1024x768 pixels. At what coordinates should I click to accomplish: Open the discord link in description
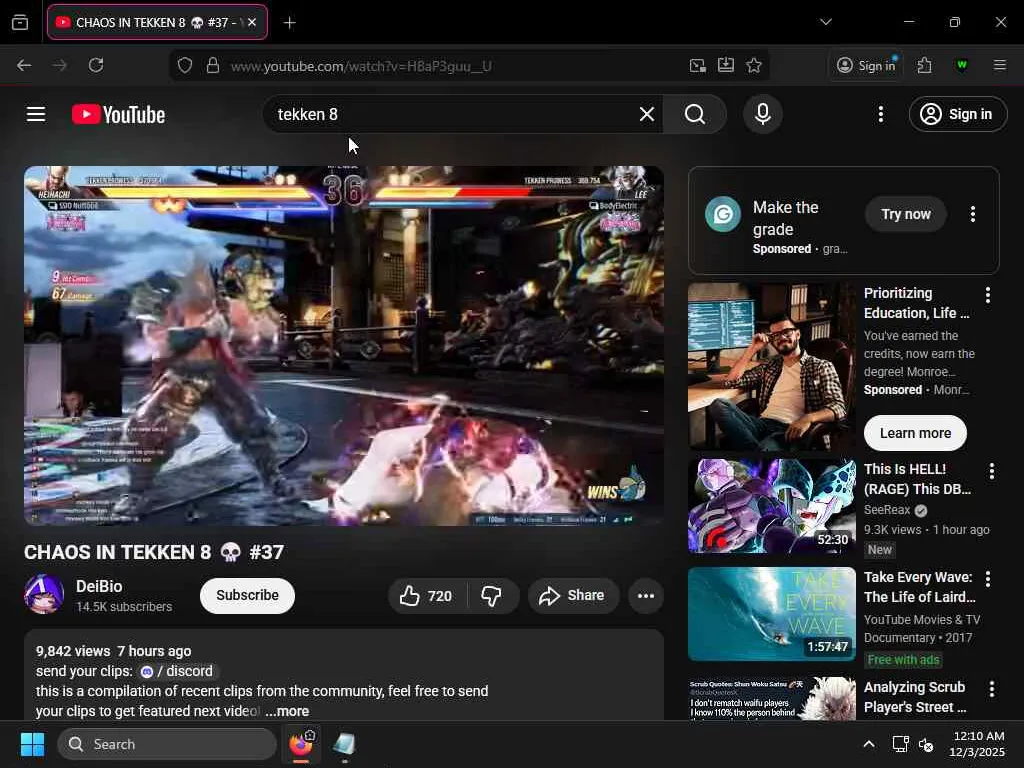(178, 671)
